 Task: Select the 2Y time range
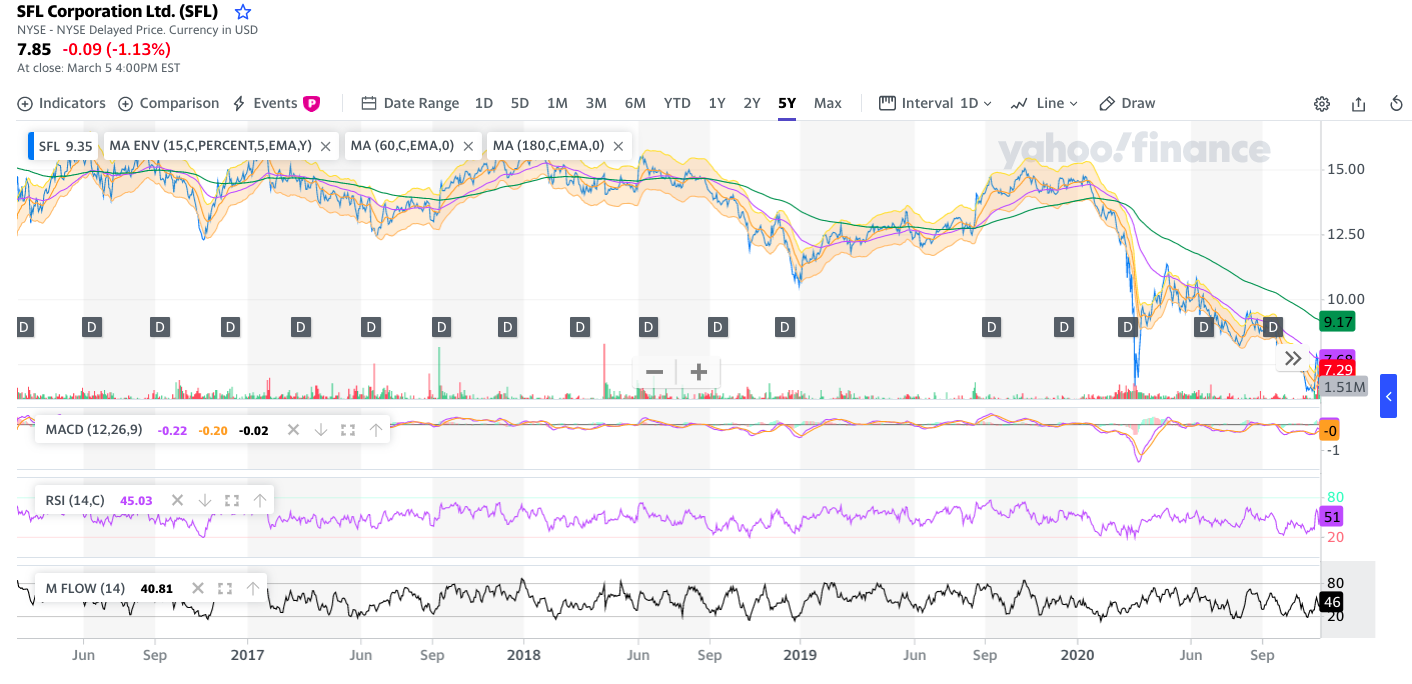coord(752,103)
